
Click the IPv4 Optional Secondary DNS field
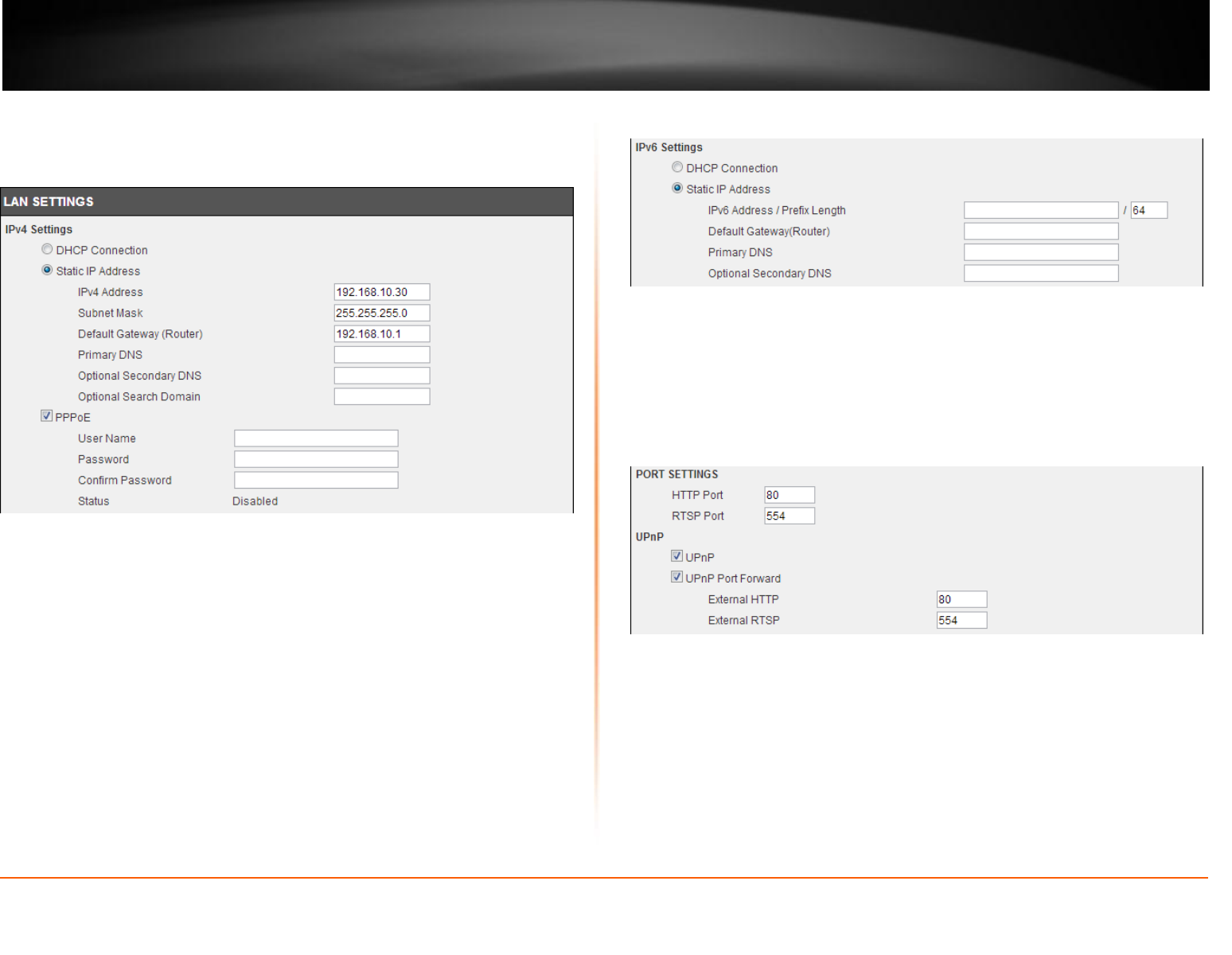(382, 376)
